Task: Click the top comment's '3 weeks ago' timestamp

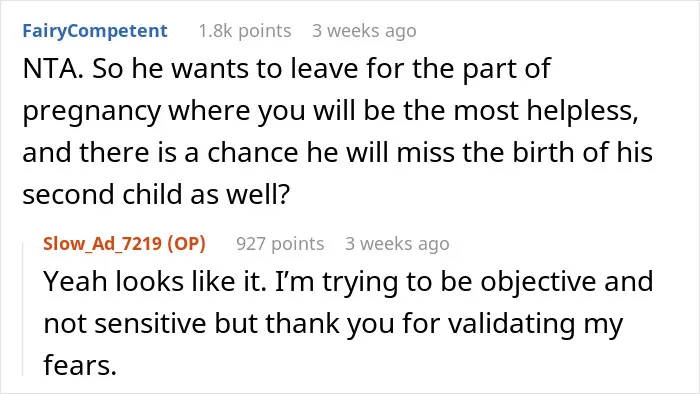Action: pyautogui.click(x=364, y=31)
